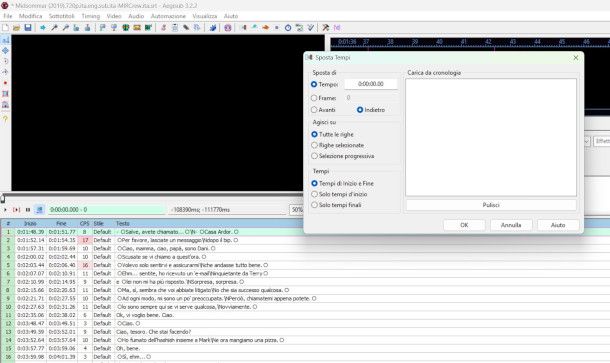
Task: Select Solo tempi d'inizio option
Action: [314, 194]
